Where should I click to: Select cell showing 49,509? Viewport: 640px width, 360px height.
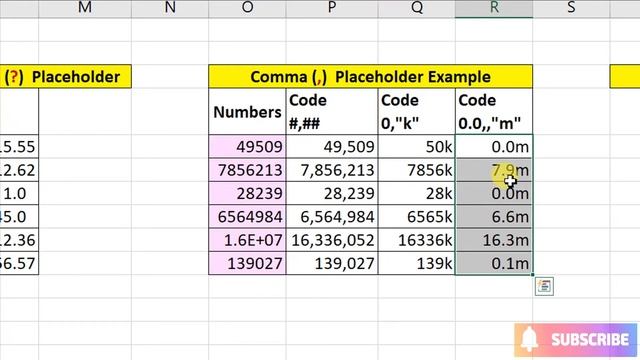click(332, 147)
